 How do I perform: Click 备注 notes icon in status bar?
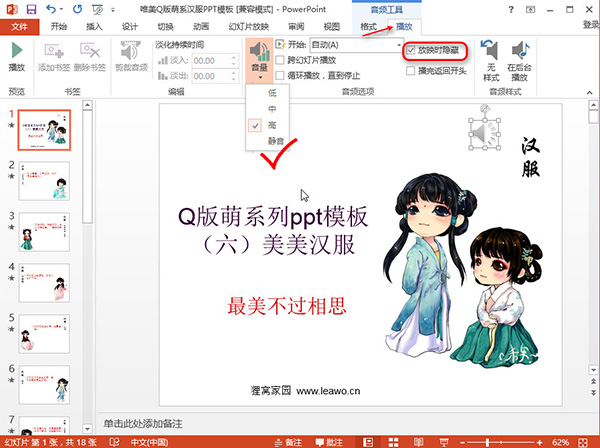[x=288, y=443]
